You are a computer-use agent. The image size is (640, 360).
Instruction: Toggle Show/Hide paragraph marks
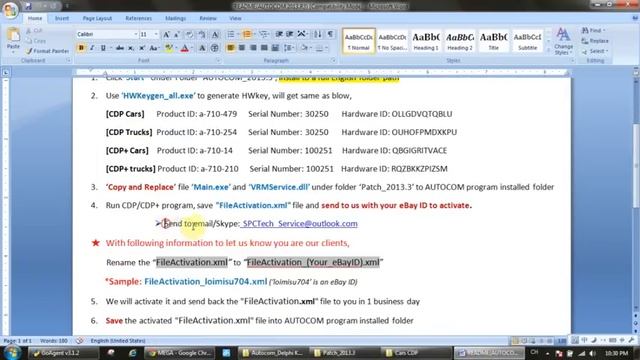click(x=330, y=34)
